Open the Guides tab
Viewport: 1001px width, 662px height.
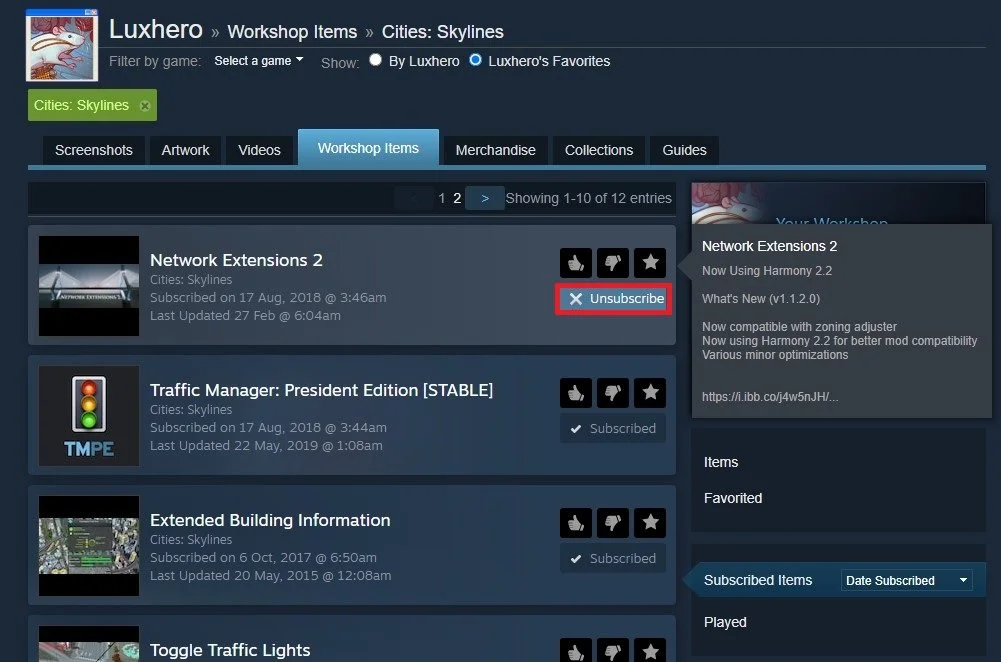click(684, 150)
